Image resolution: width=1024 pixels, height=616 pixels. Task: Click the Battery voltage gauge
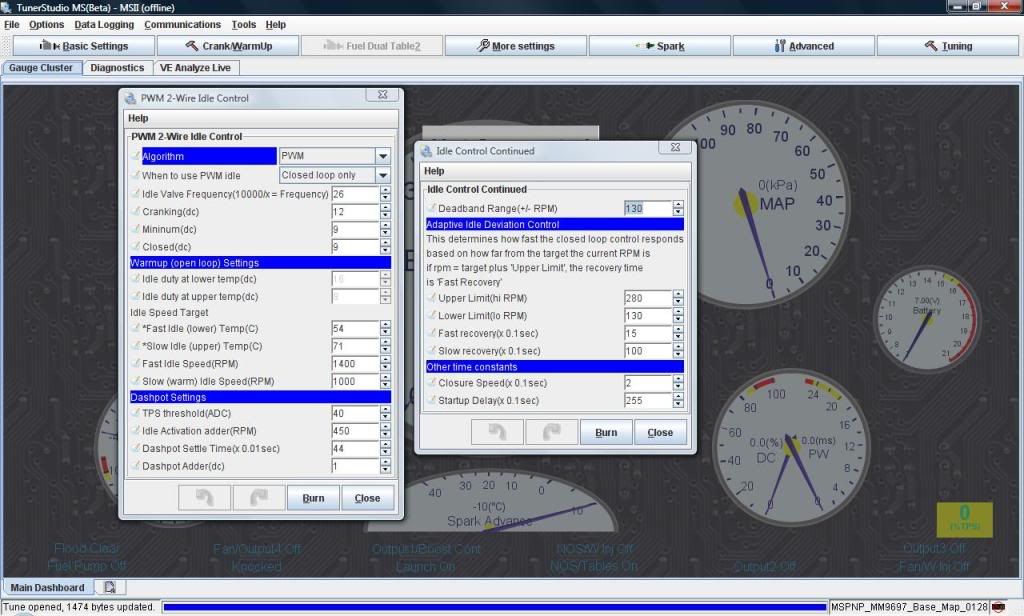(x=927, y=317)
